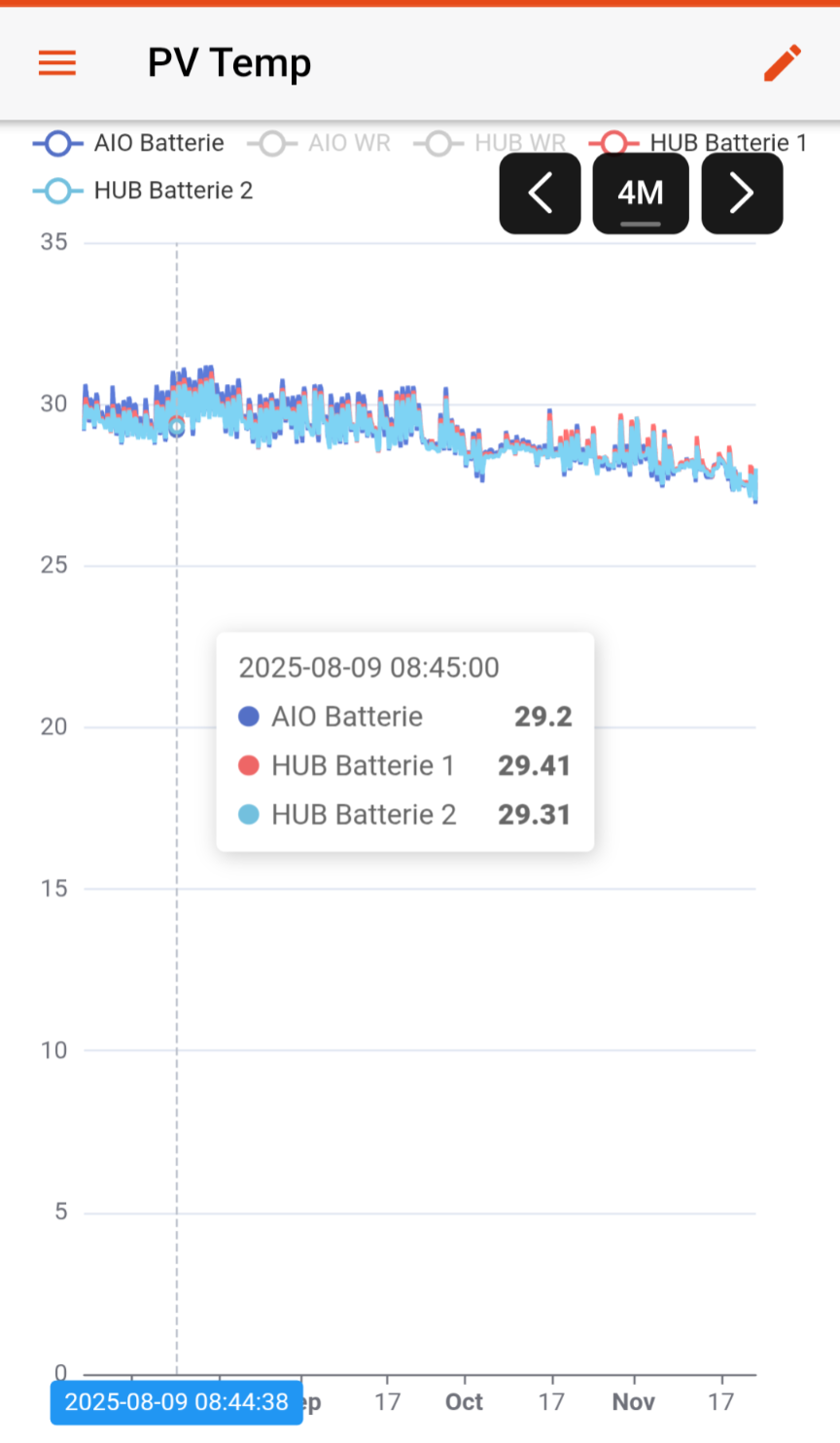Click the PV Temp page title
Screen dimensions: 840x1443
click(229, 63)
